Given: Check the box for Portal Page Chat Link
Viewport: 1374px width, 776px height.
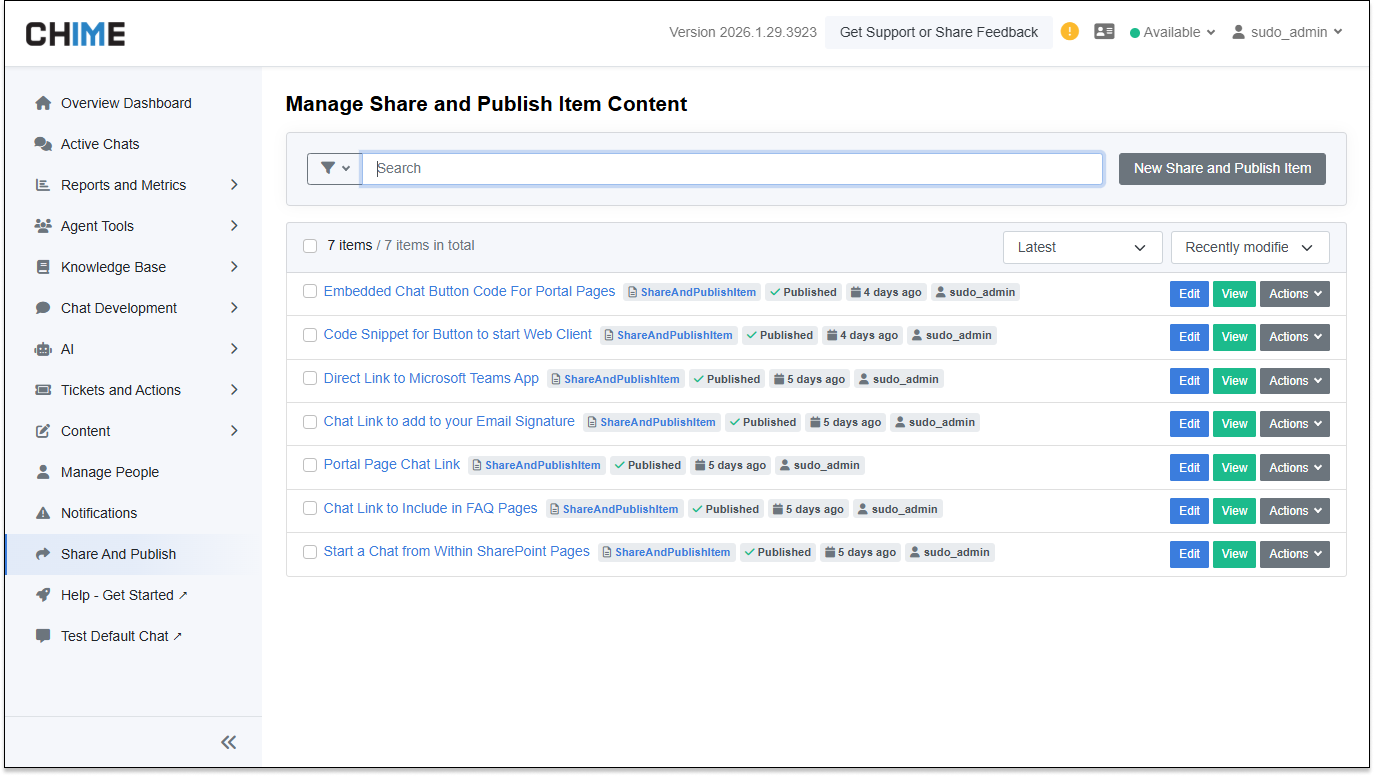Looking at the screenshot, I should coord(310,465).
